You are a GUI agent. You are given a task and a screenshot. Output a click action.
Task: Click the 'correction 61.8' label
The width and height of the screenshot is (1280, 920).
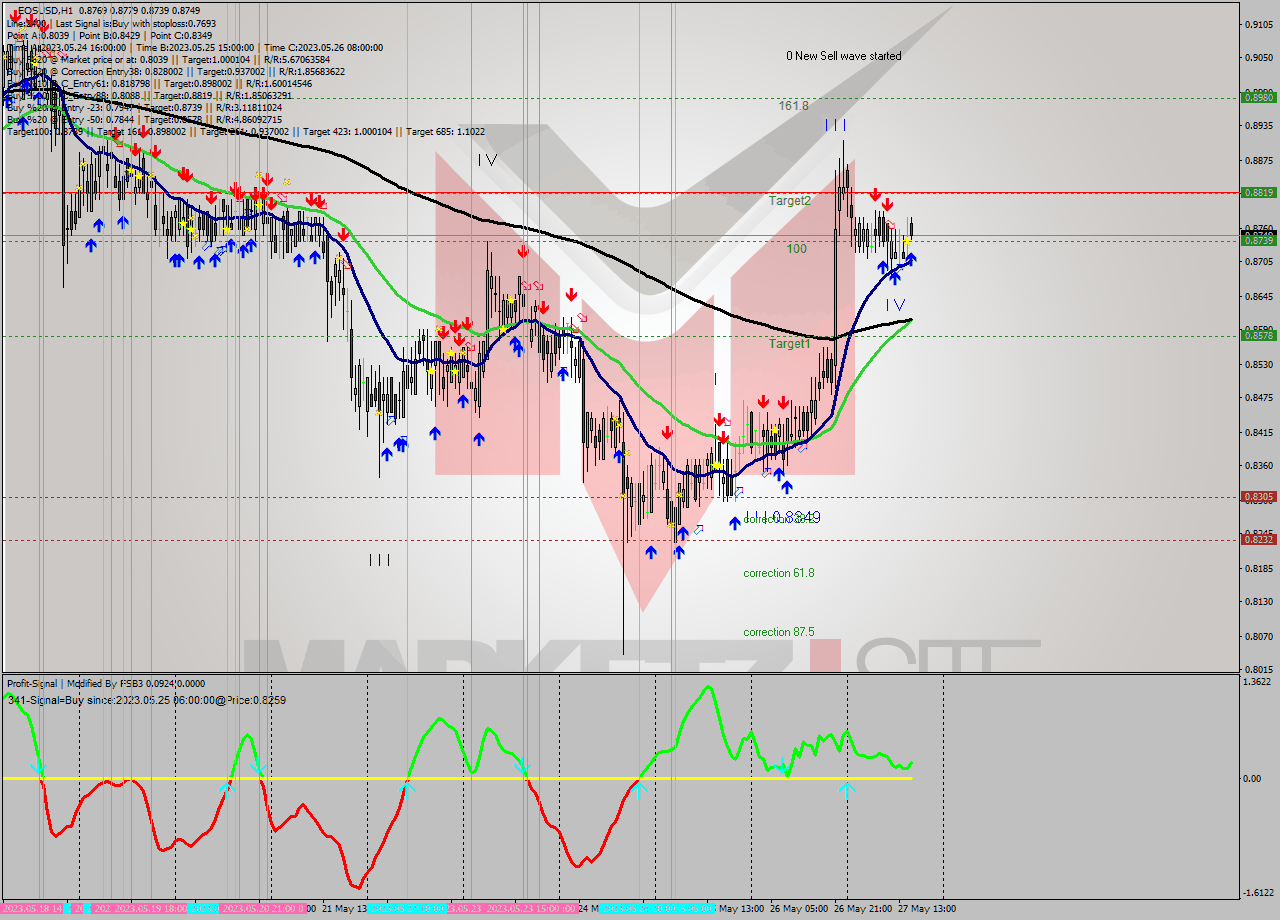tap(778, 573)
